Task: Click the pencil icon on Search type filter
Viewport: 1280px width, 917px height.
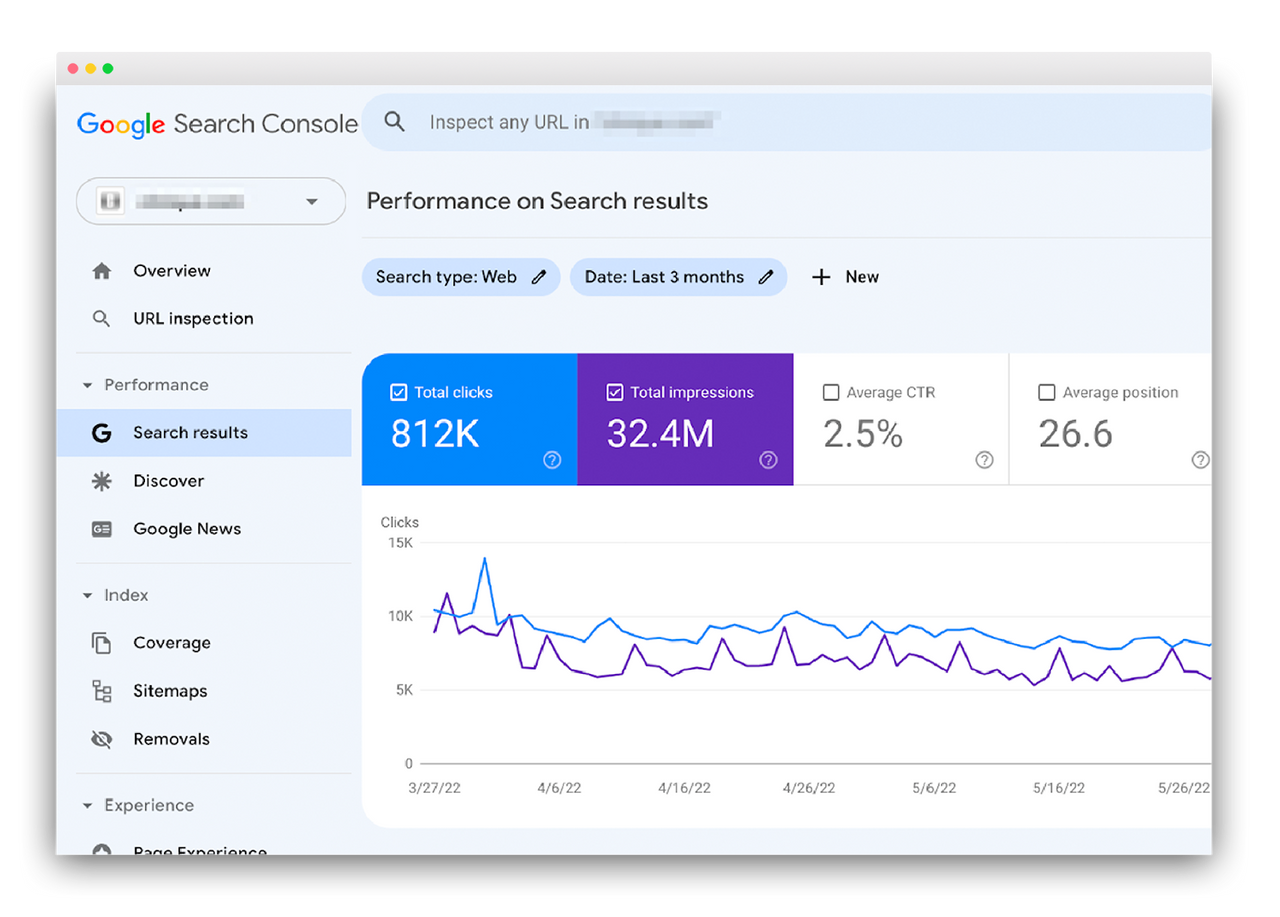Action: 539,277
